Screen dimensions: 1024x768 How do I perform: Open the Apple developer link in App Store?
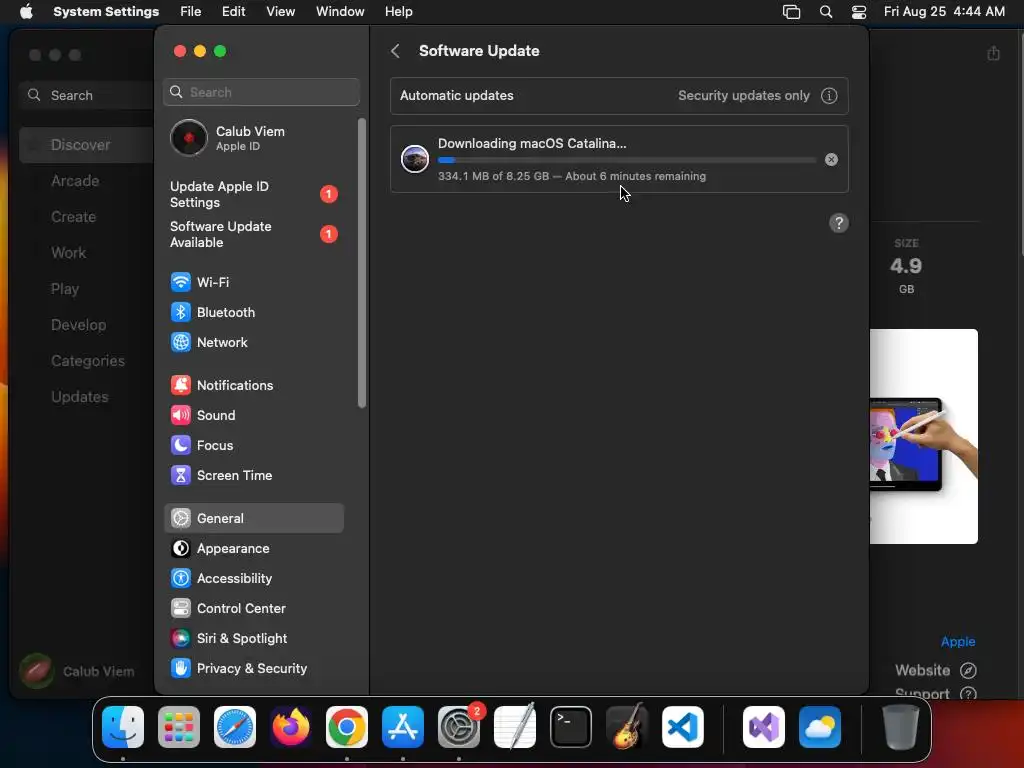957,641
